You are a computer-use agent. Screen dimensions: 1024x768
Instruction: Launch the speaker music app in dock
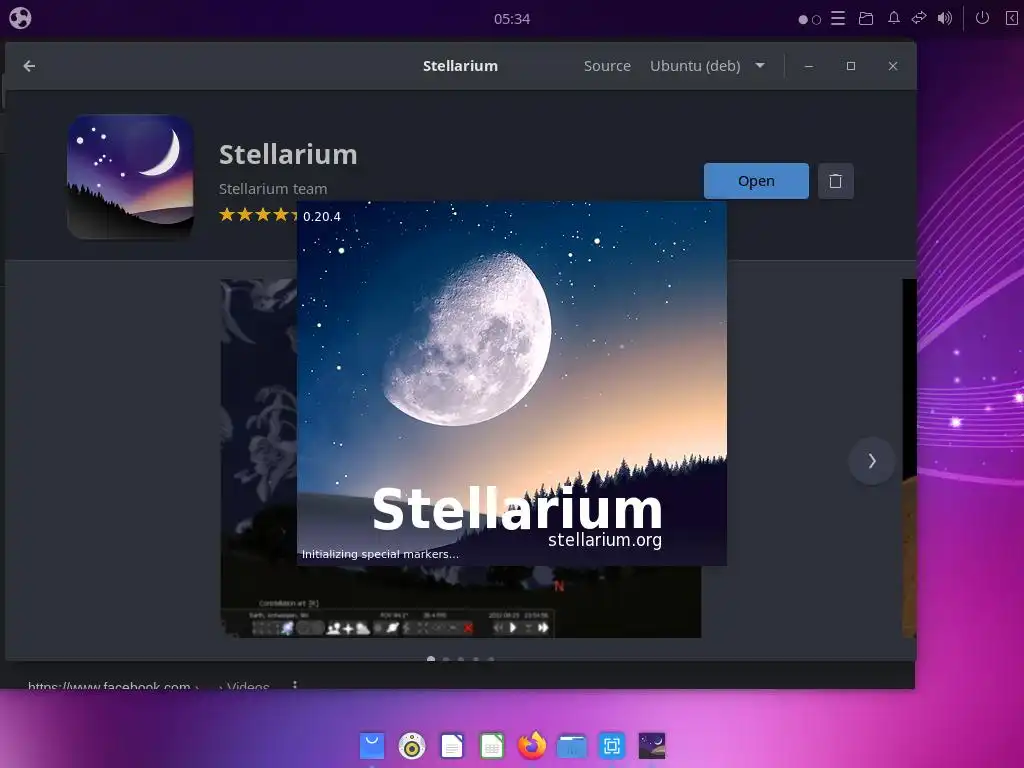click(412, 746)
